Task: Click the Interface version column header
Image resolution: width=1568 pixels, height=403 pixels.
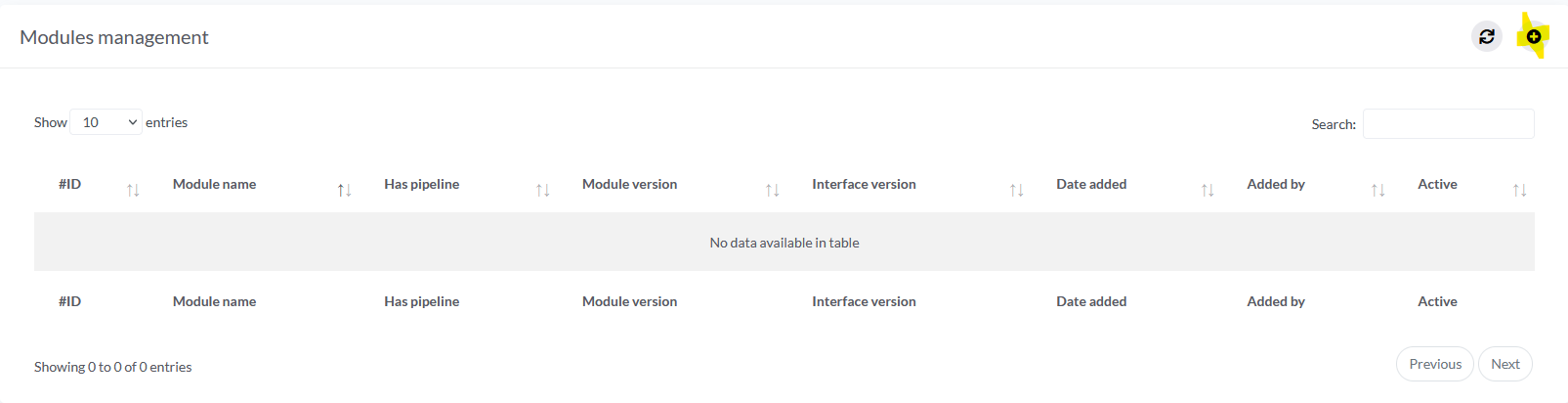Action: tap(864, 184)
